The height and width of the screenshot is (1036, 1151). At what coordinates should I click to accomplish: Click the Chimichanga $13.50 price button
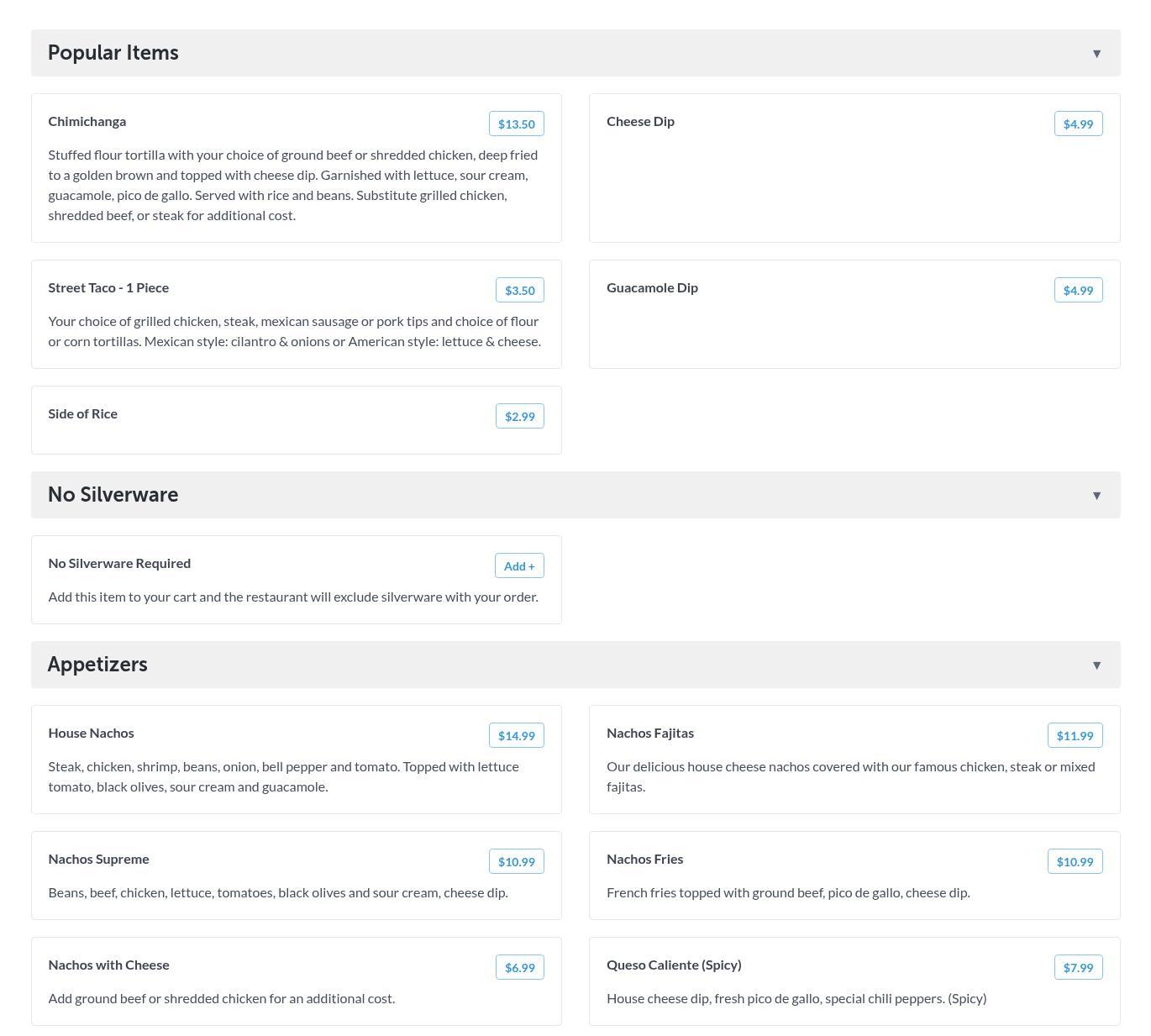pos(516,124)
